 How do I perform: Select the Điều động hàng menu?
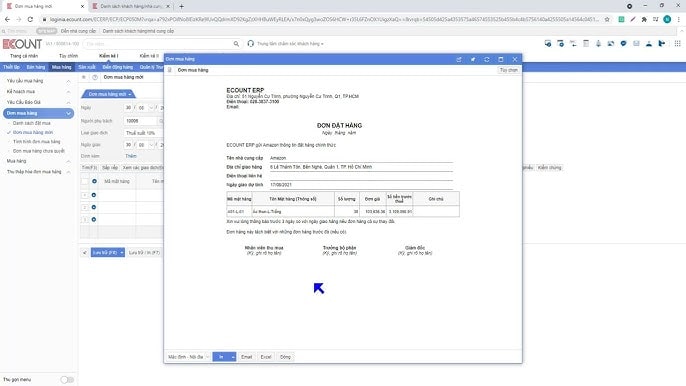click(118, 67)
